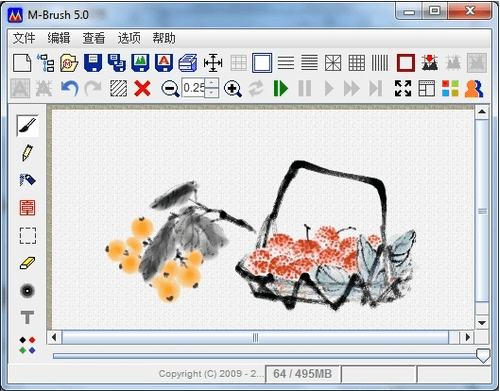The image size is (500, 391).
Task: Select the black blur dot tool
Action: point(27,290)
